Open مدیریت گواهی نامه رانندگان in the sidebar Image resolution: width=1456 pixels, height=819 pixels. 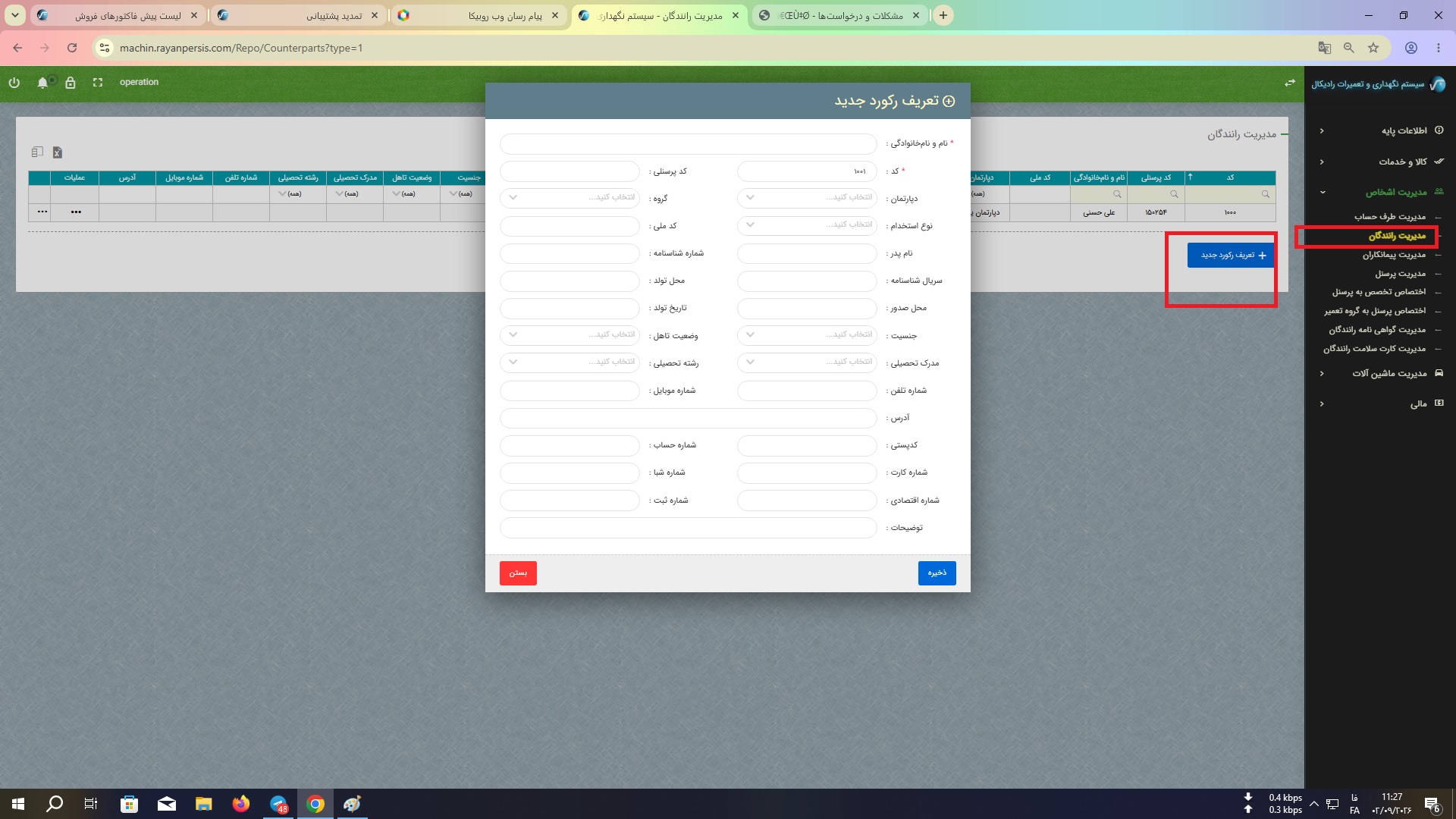(x=1377, y=330)
